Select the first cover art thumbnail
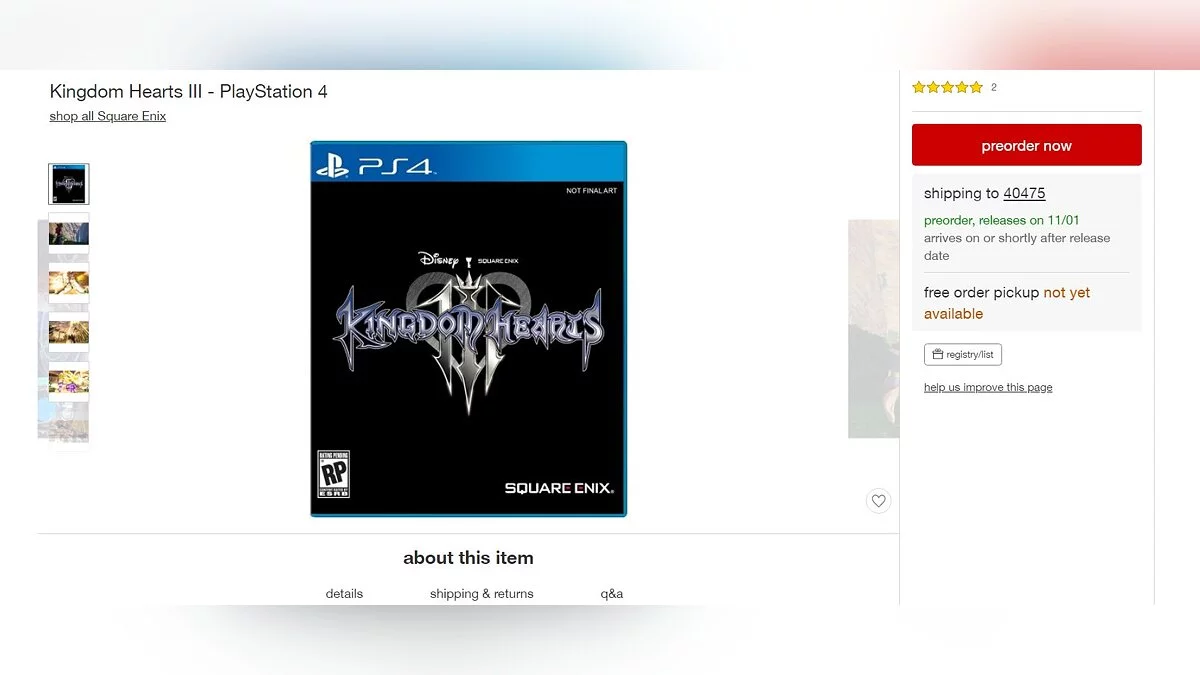This screenshot has width=1200, height=675. pyautogui.click(x=69, y=184)
